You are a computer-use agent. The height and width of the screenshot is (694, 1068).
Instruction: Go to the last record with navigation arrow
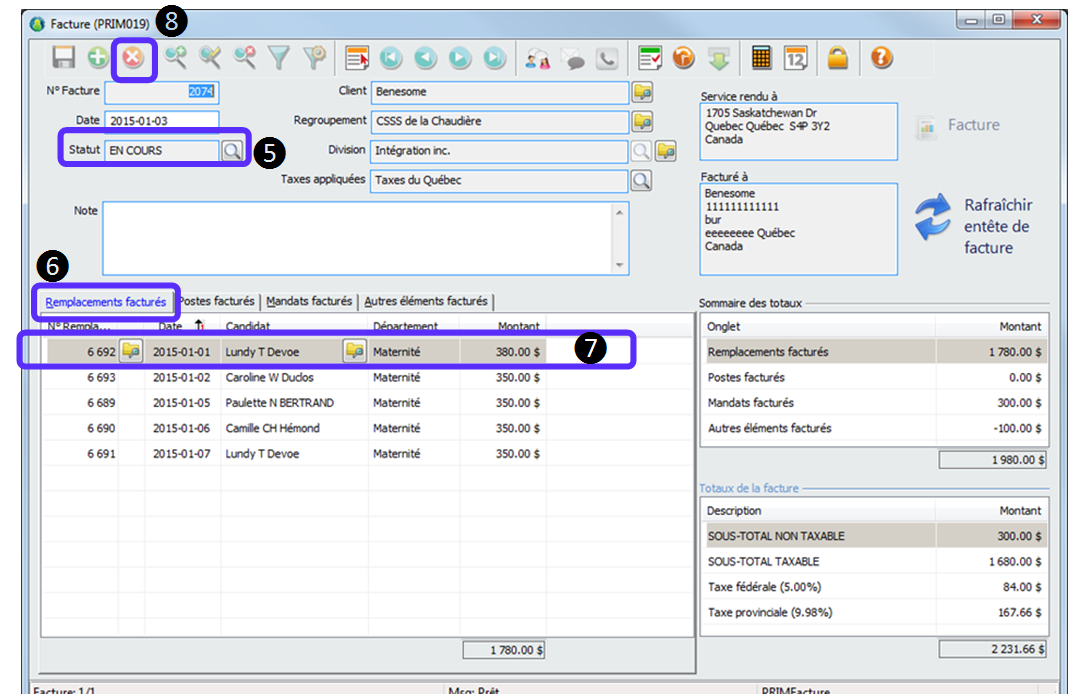(x=494, y=58)
